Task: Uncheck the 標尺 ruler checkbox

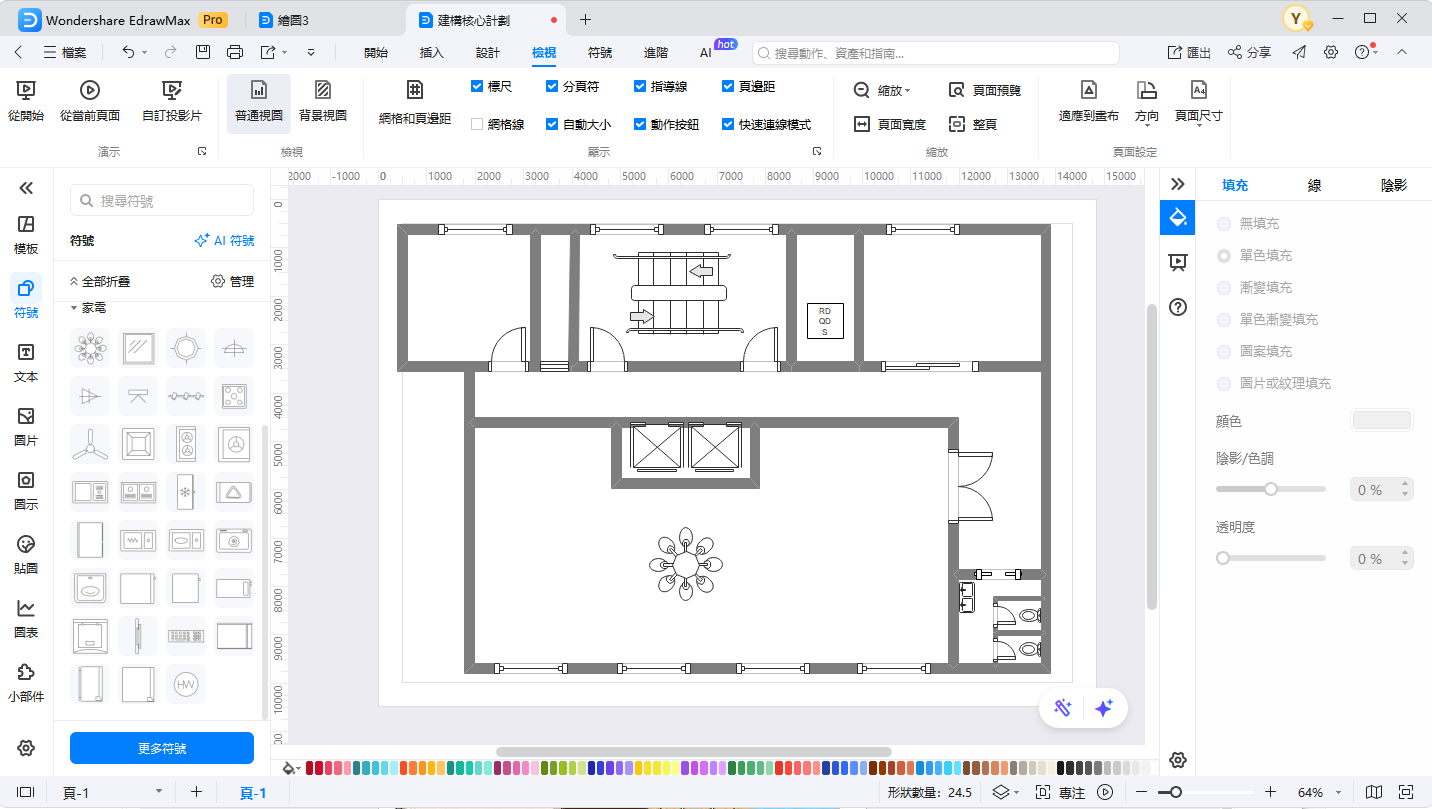Action: coord(478,87)
